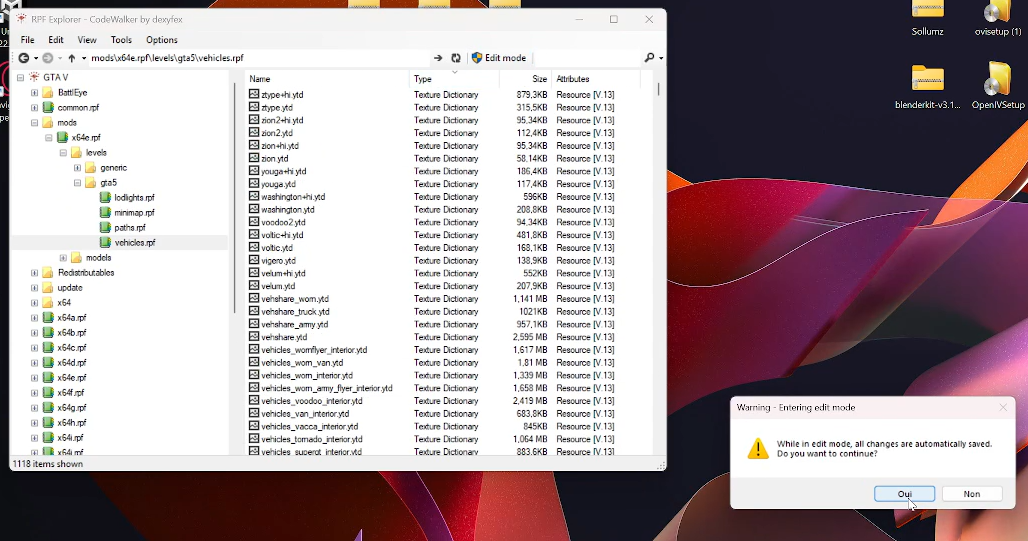This screenshot has width=1028, height=541.
Task: Open the OpenIVSetup desktop icon
Action: [x=997, y=80]
